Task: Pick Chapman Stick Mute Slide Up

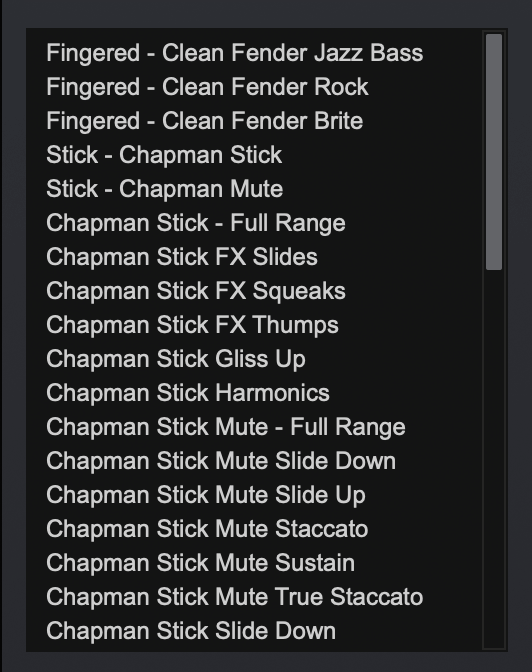Action: (x=206, y=495)
